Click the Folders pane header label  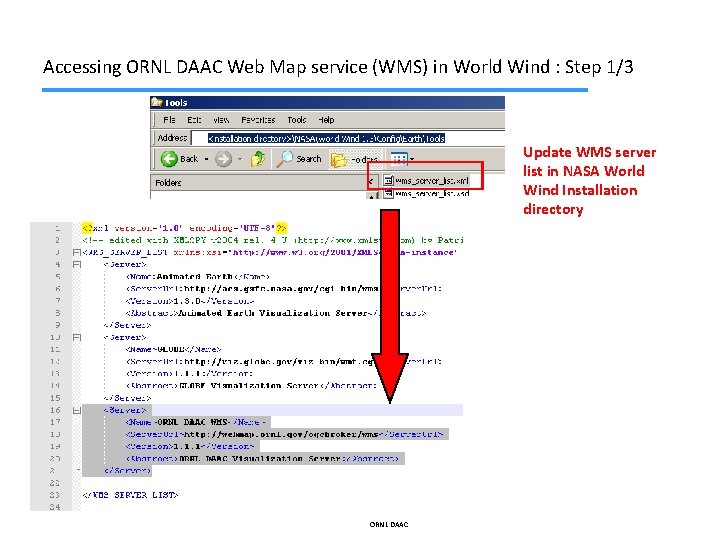[168, 183]
